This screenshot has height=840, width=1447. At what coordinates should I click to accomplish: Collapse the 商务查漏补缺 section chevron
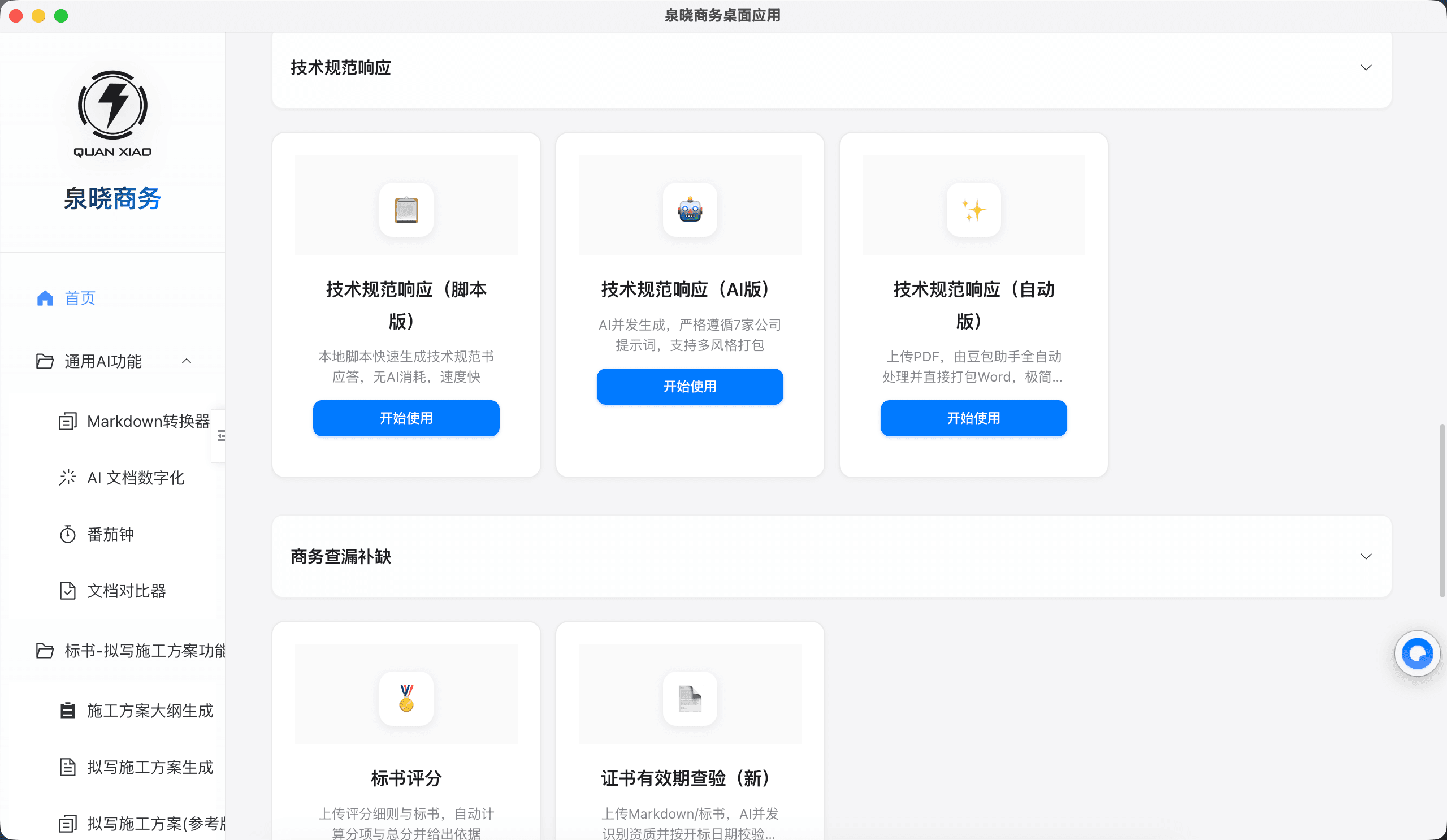pyautogui.click(x=1366, y=556)
